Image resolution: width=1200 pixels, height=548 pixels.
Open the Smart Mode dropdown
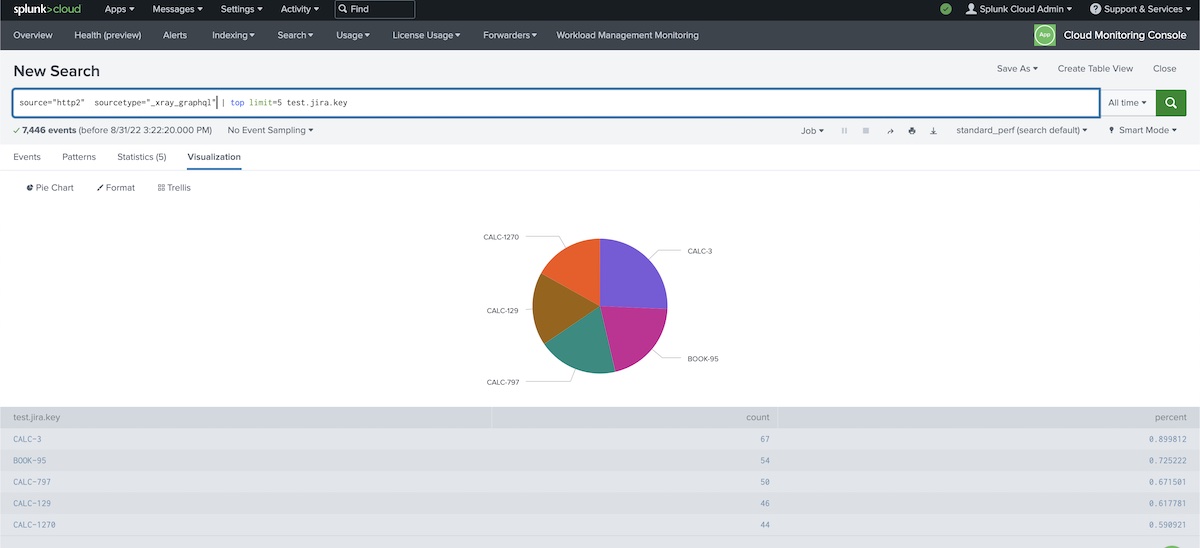pos(1142,131)
